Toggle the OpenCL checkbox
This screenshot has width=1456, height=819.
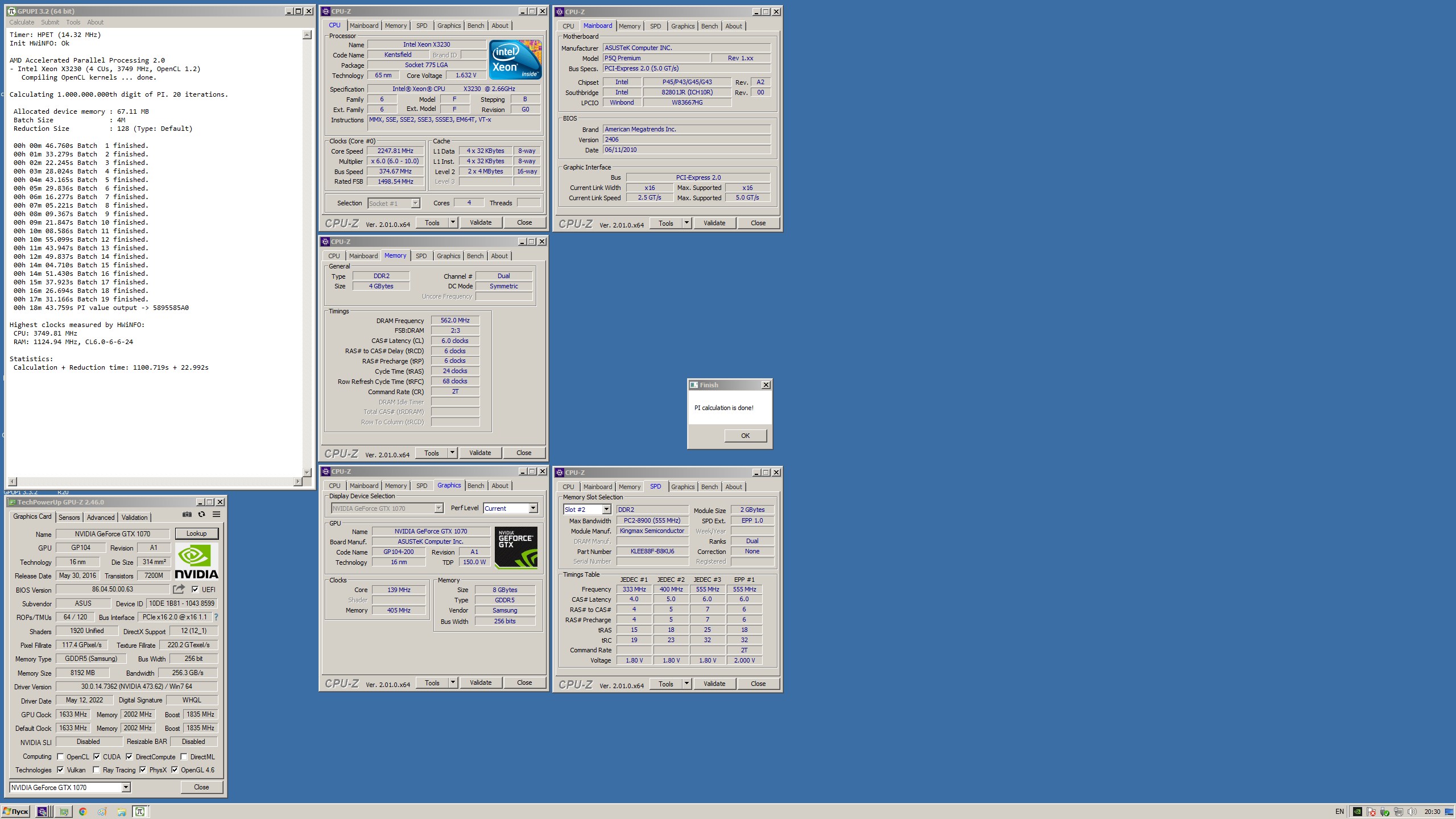60,756
